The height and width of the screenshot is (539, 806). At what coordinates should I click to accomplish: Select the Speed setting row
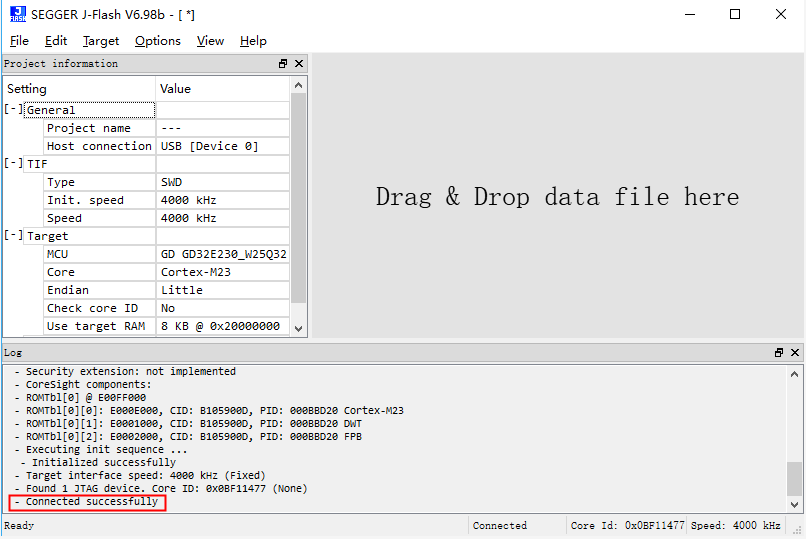(99, 218)
